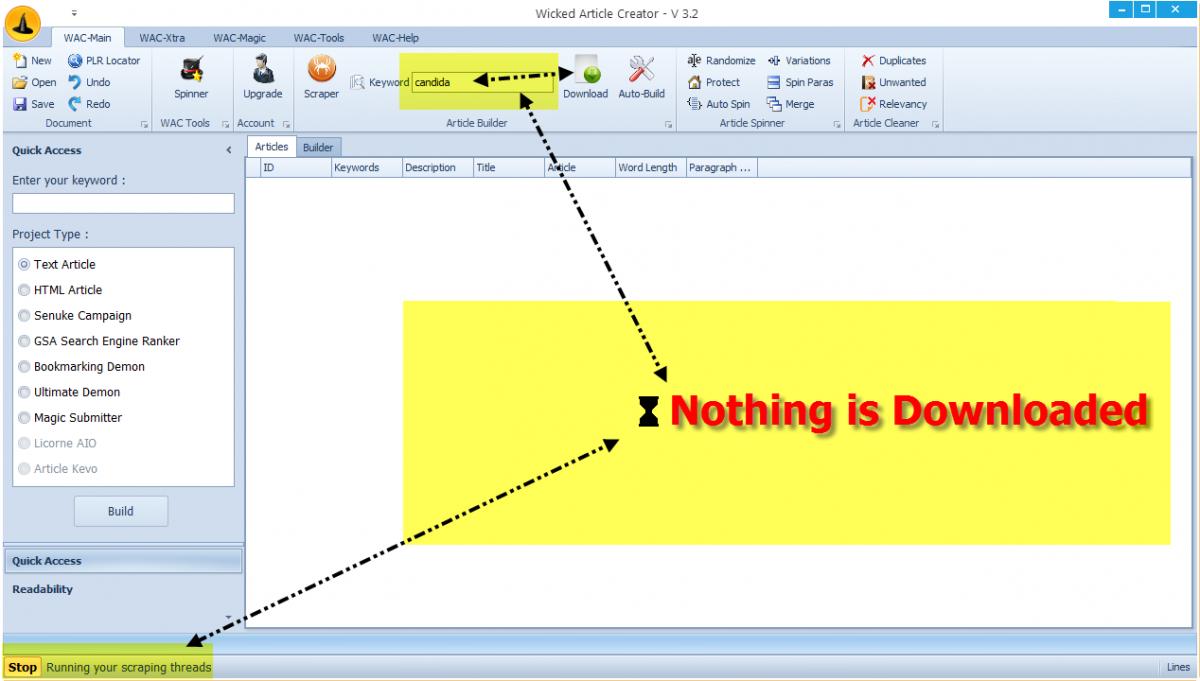Start the Scraper spider tool
Screen dimensions: 1200x681
pos(321,78)
